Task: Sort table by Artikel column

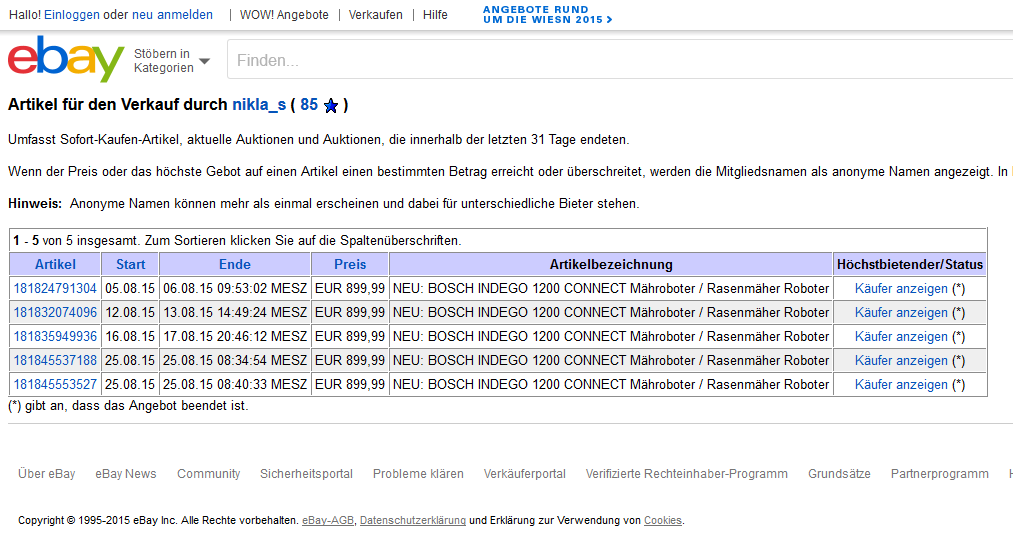Action: [55, 264]
